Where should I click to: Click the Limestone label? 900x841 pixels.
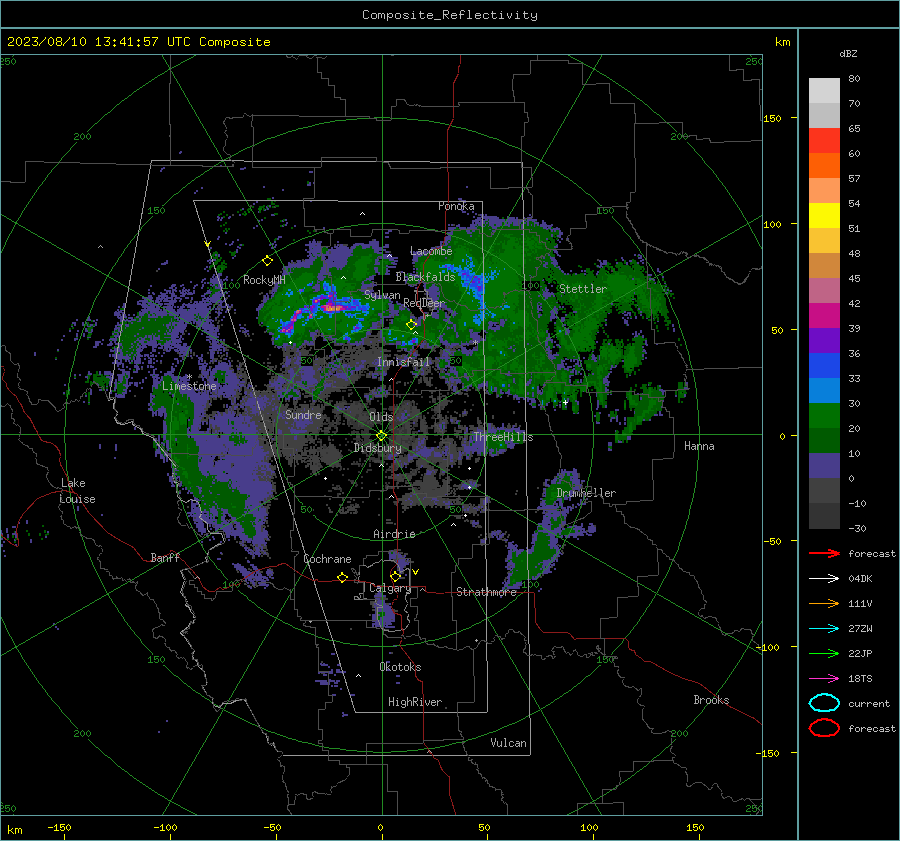point(189,386)
